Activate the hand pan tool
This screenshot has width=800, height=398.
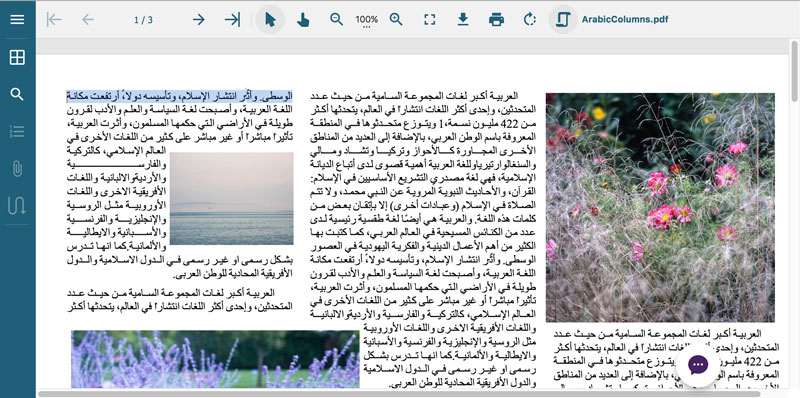[x=303, y=20]
